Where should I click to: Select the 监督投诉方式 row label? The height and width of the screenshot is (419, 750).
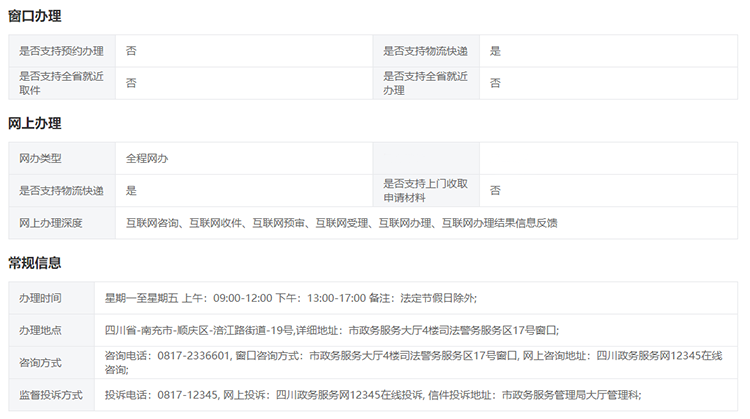pyautogui.click(x=51, y=394)
